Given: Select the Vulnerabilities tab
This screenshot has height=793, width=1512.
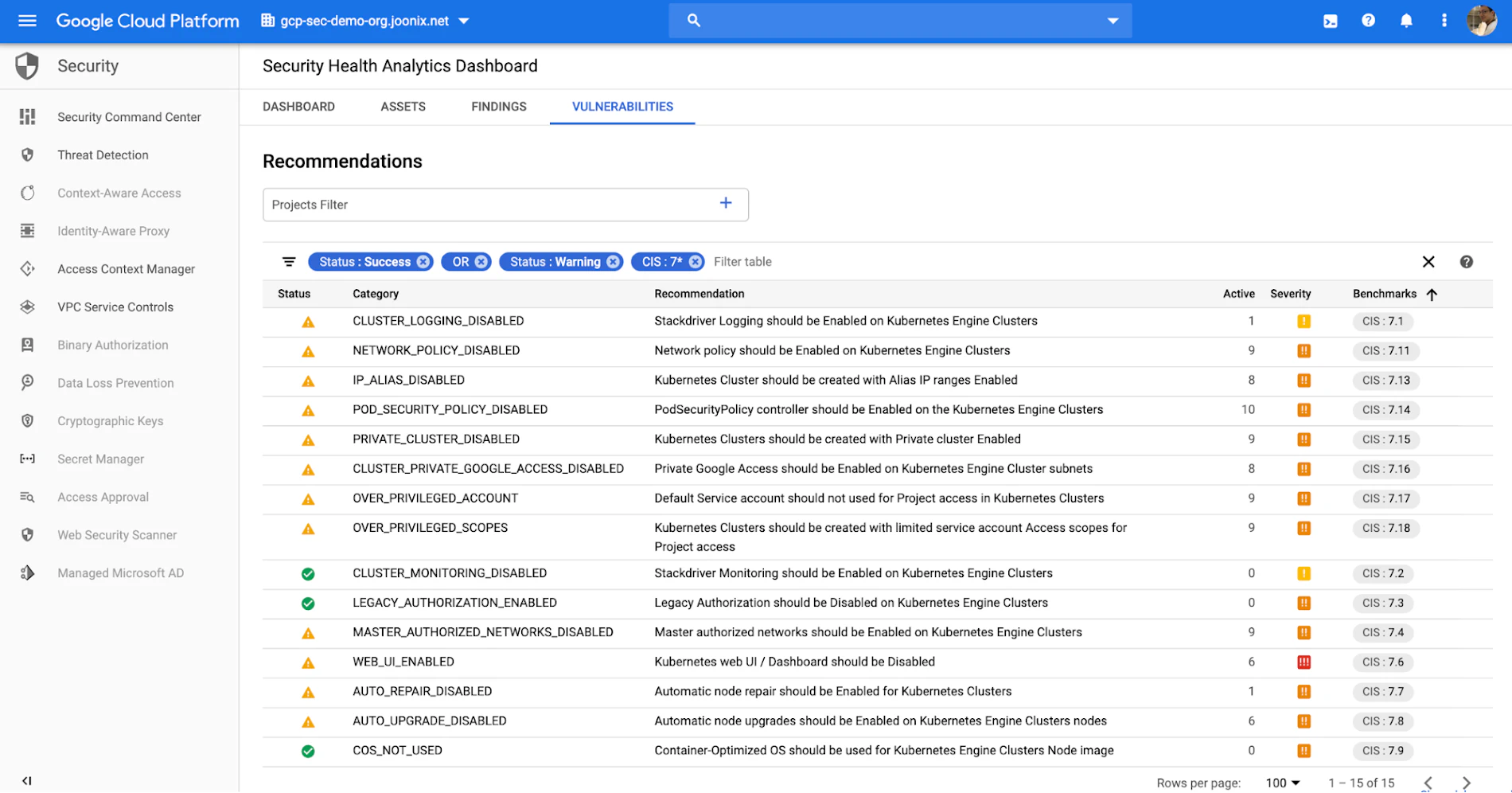Looking at the screenshot, I should pyautogui.click(x=622, y=107).
